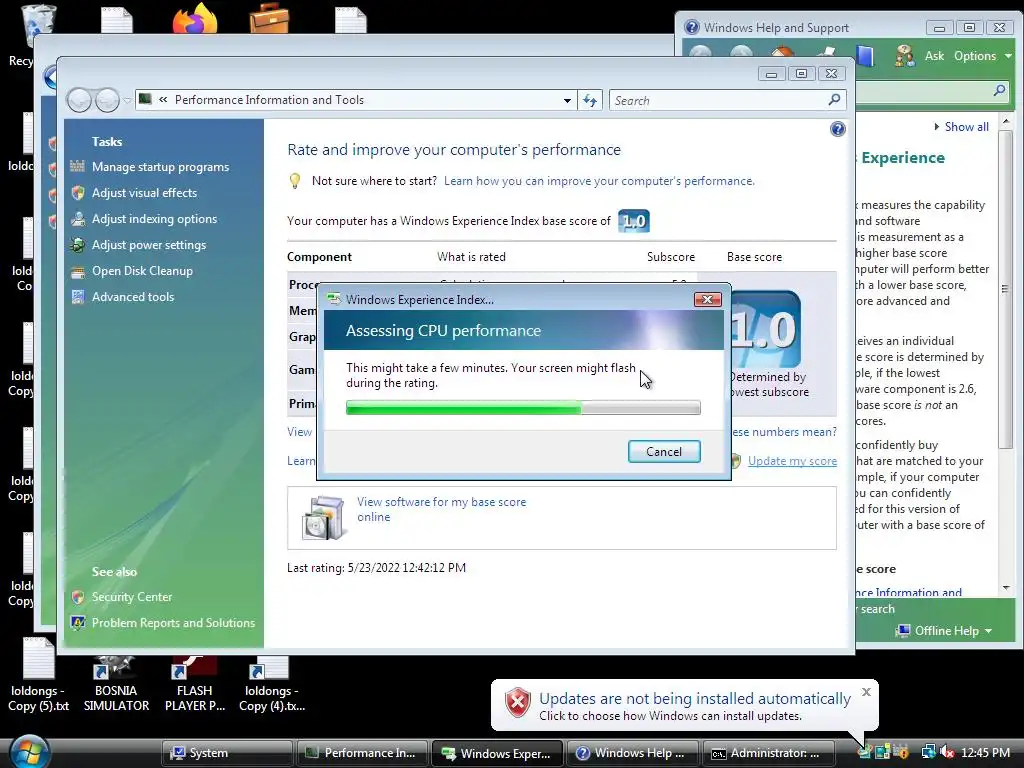Refresh the Performance Information and Tools page
1024x768 pixels.
point(590,101)
